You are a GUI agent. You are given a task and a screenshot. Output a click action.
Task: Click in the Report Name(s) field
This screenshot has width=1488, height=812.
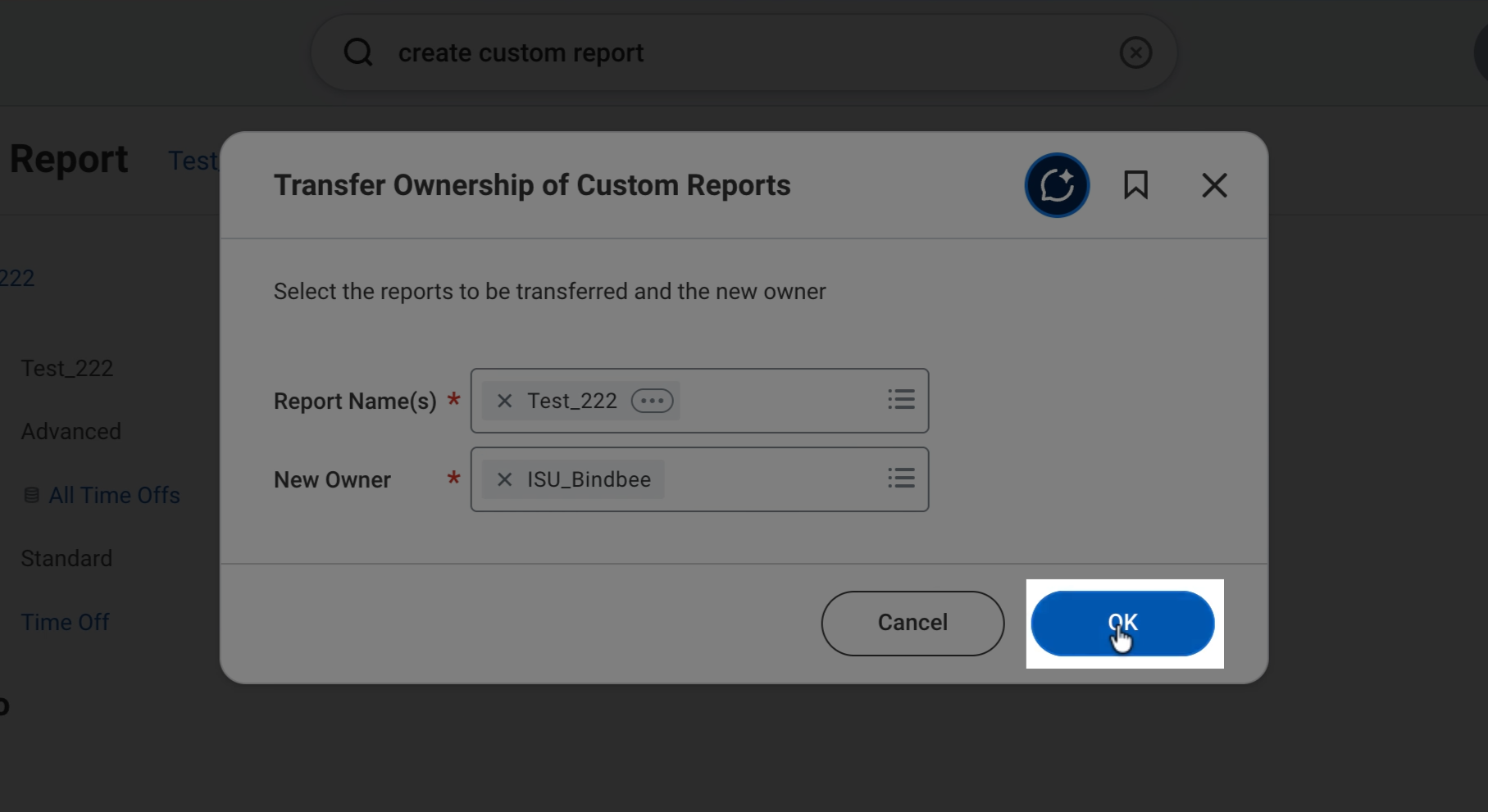pyautogui.click(x=699, y=401)
